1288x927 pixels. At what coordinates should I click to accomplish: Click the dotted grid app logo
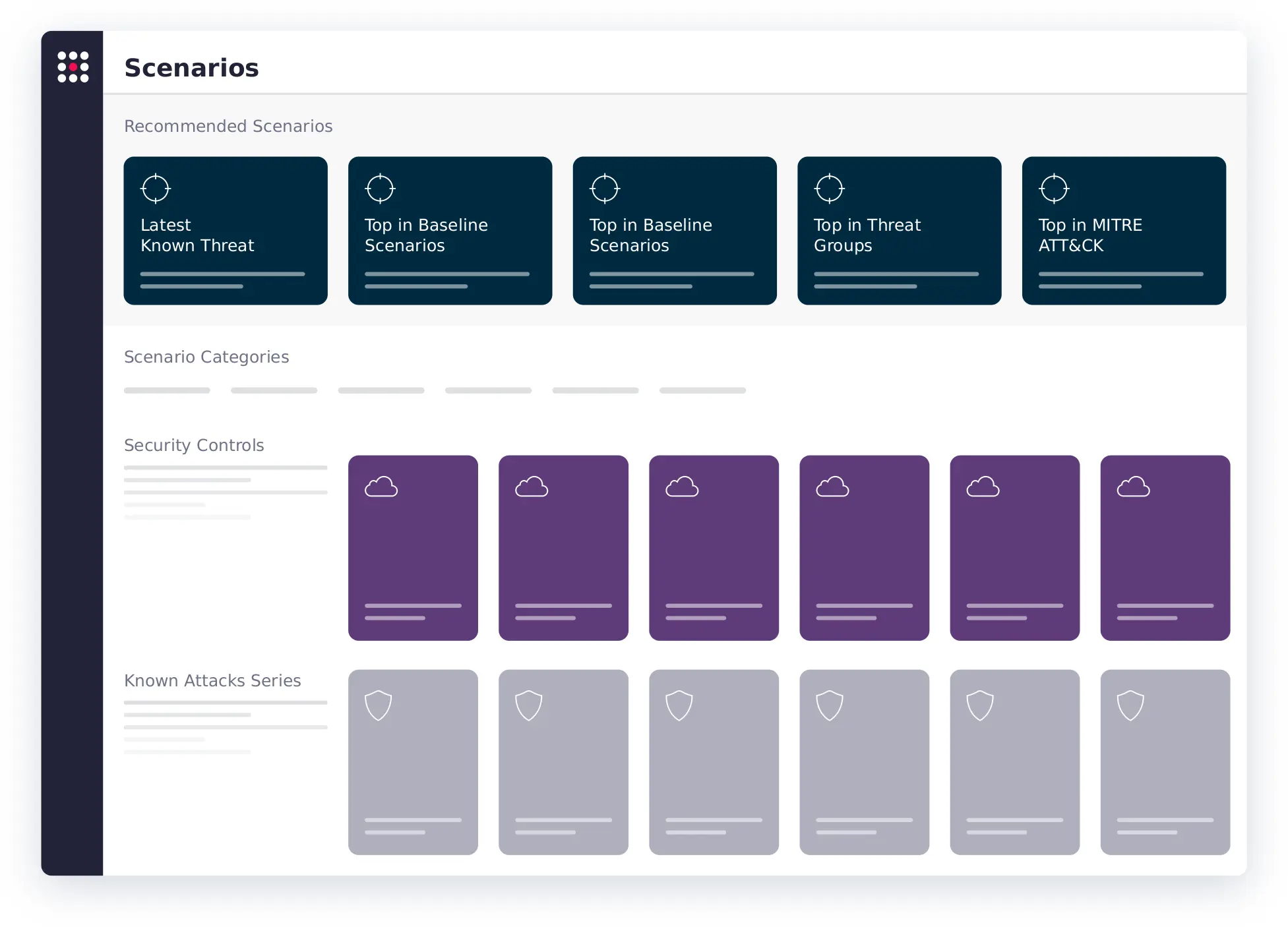click(73, 67)
